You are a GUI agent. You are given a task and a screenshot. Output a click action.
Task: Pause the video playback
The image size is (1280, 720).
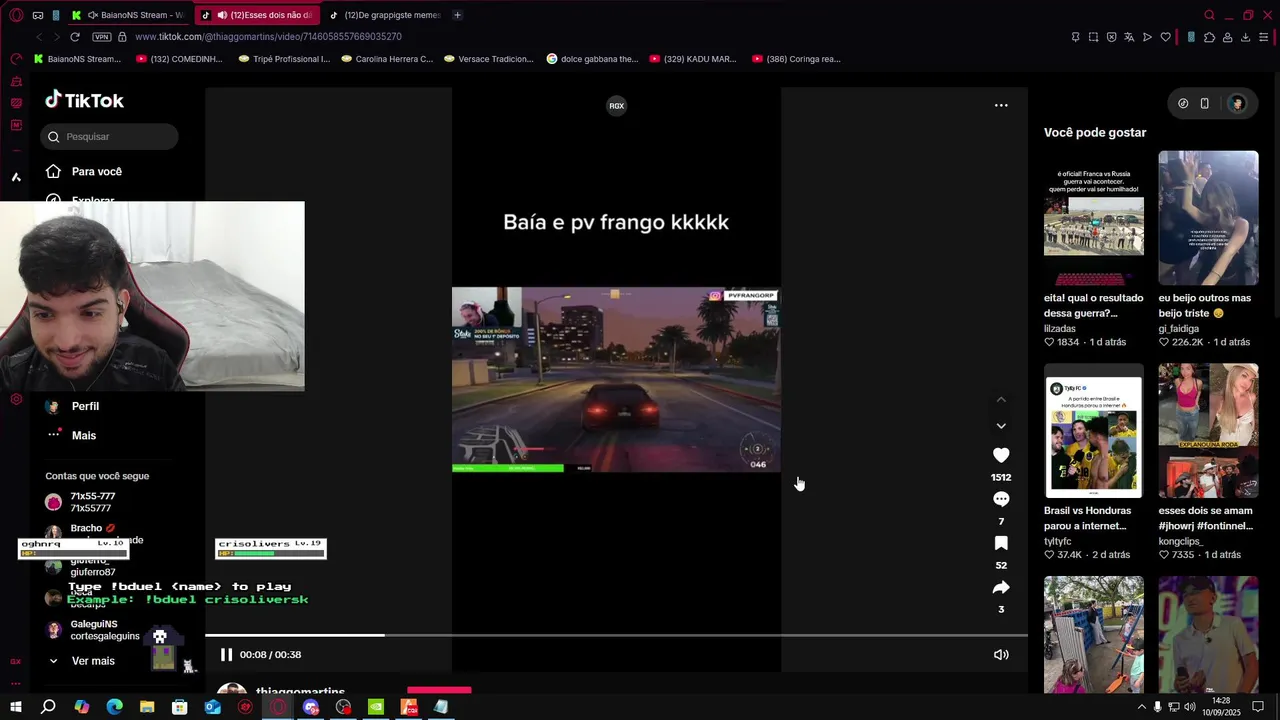click(226, 655)
